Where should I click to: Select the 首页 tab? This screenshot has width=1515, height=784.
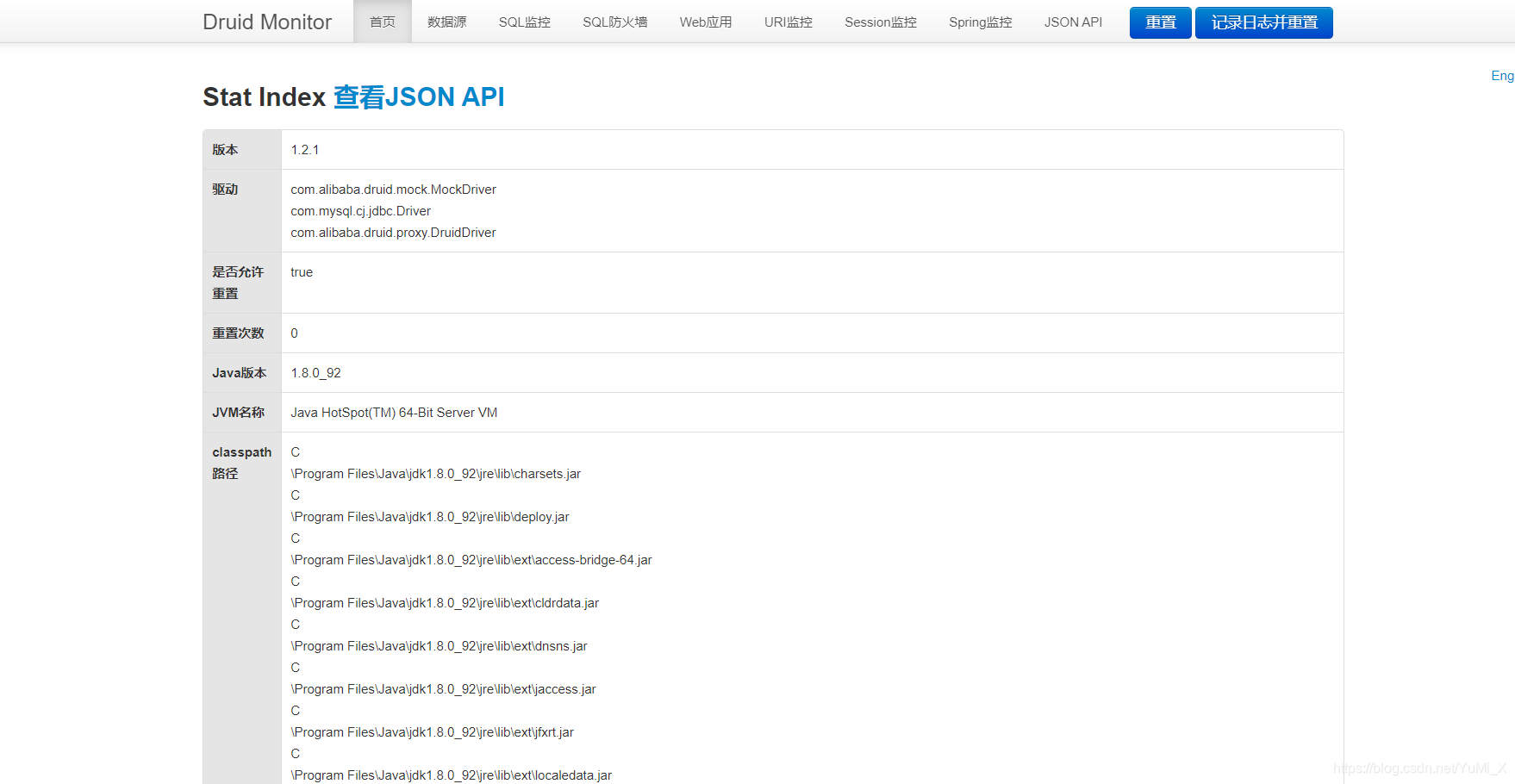tap(383, 22)
